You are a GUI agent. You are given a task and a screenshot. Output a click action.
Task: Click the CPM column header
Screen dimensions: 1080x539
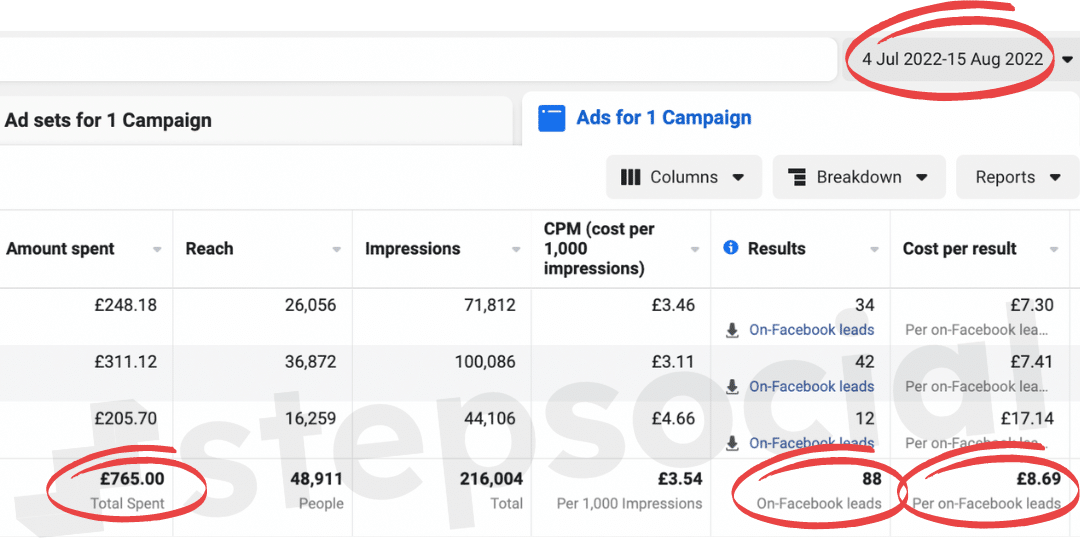click(599, 249)
